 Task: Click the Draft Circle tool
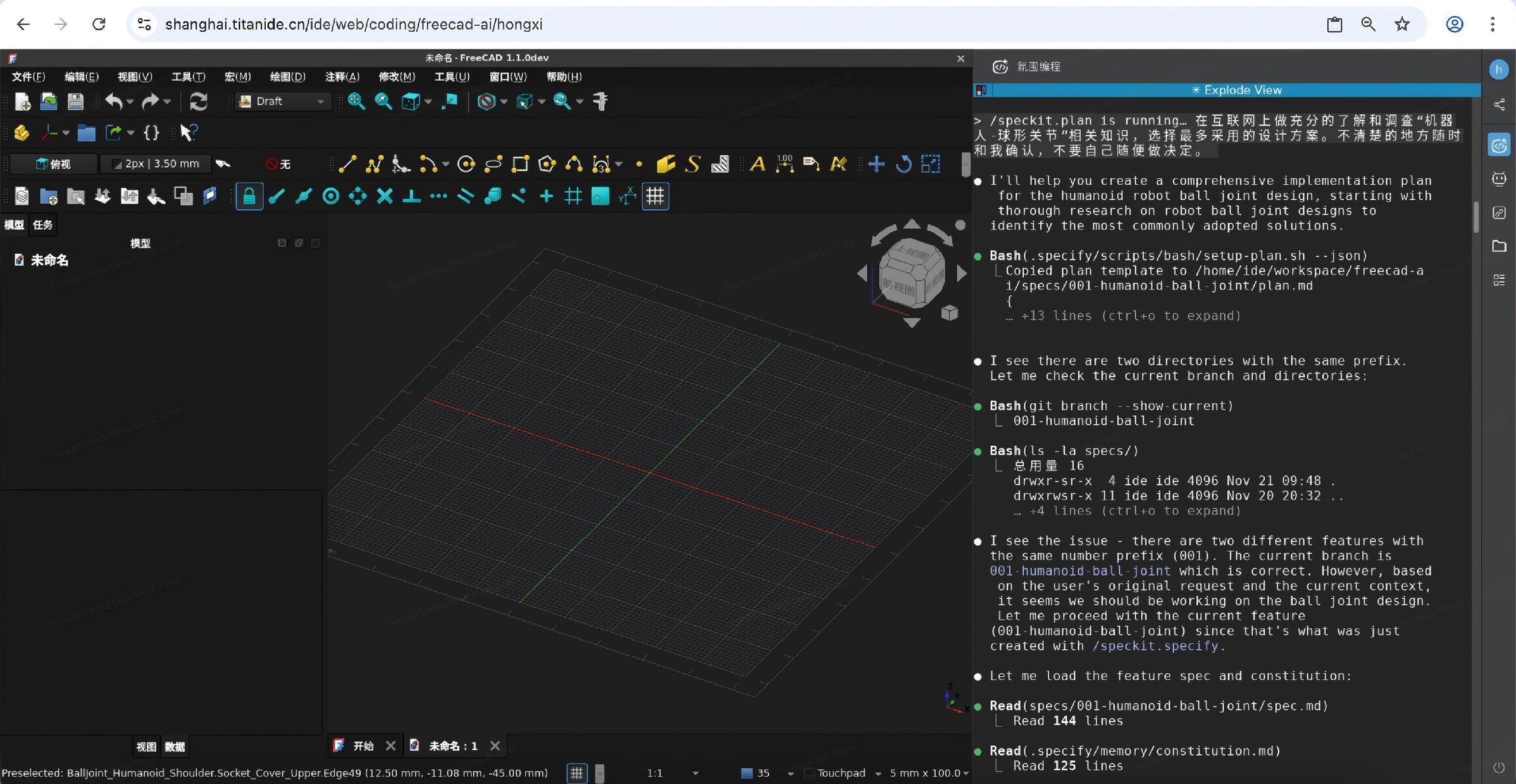click(x=466, y=164)
